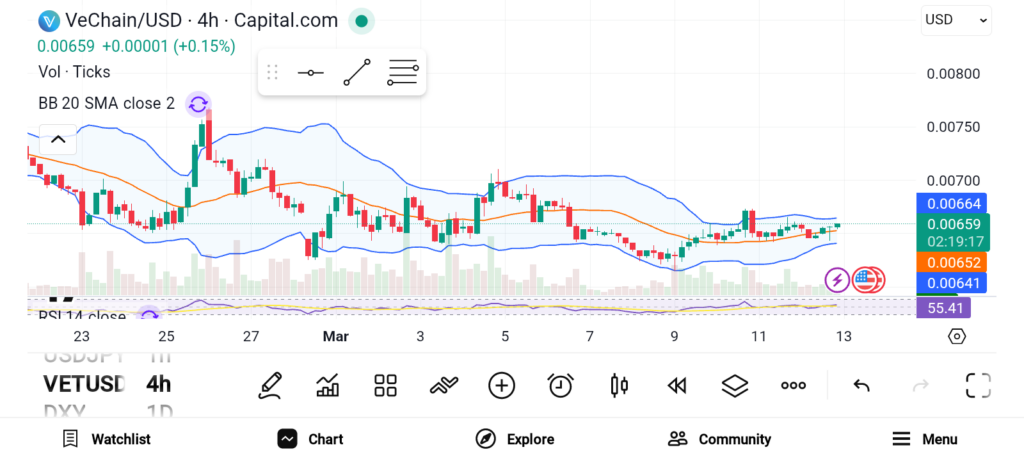The height and width of the screenshot is (461, 1024).
Task: Collapse the indicator legend with the chevron
Action: point(57,140)
